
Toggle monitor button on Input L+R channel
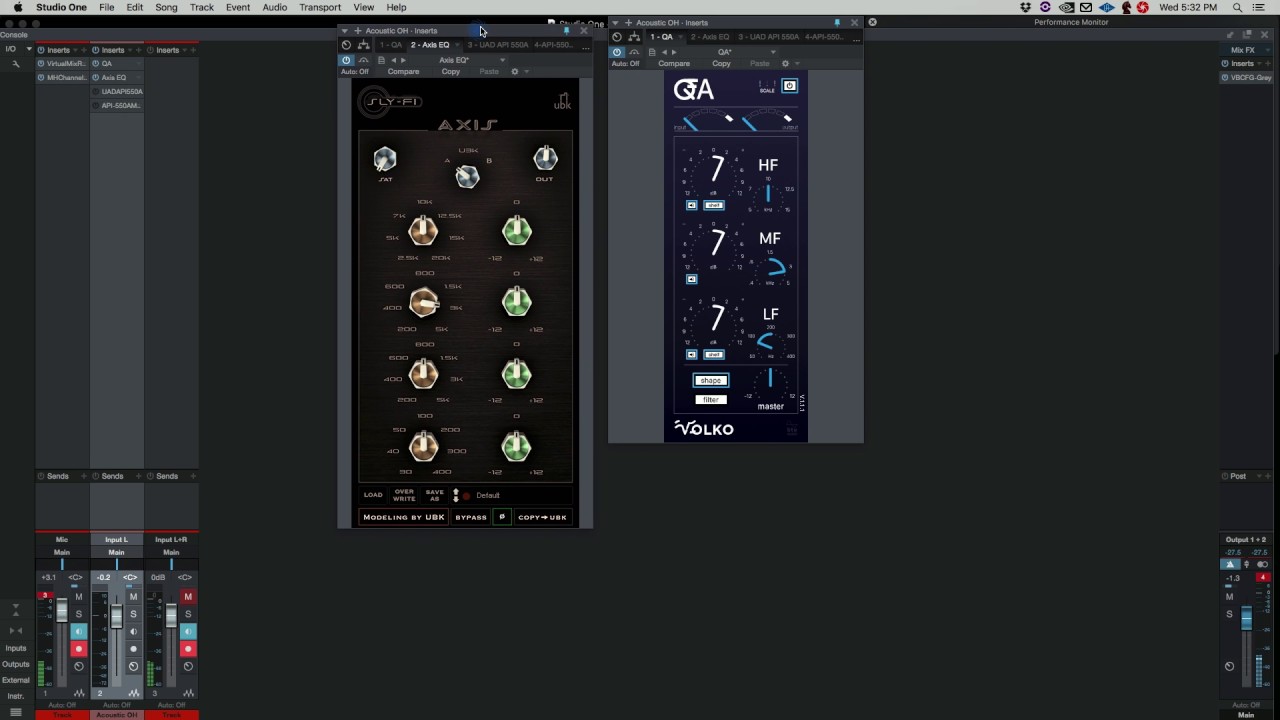click(x=187, y=631)
